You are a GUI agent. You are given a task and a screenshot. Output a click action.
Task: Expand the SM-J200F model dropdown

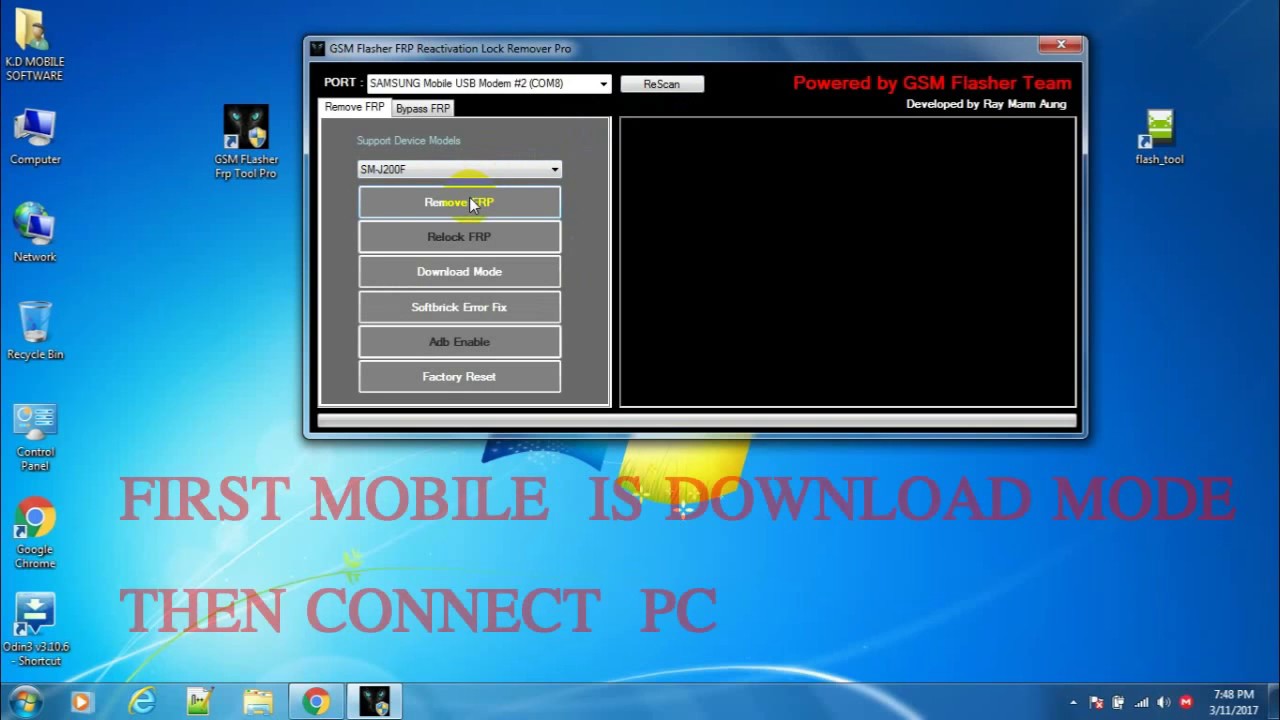pos(555,169)
